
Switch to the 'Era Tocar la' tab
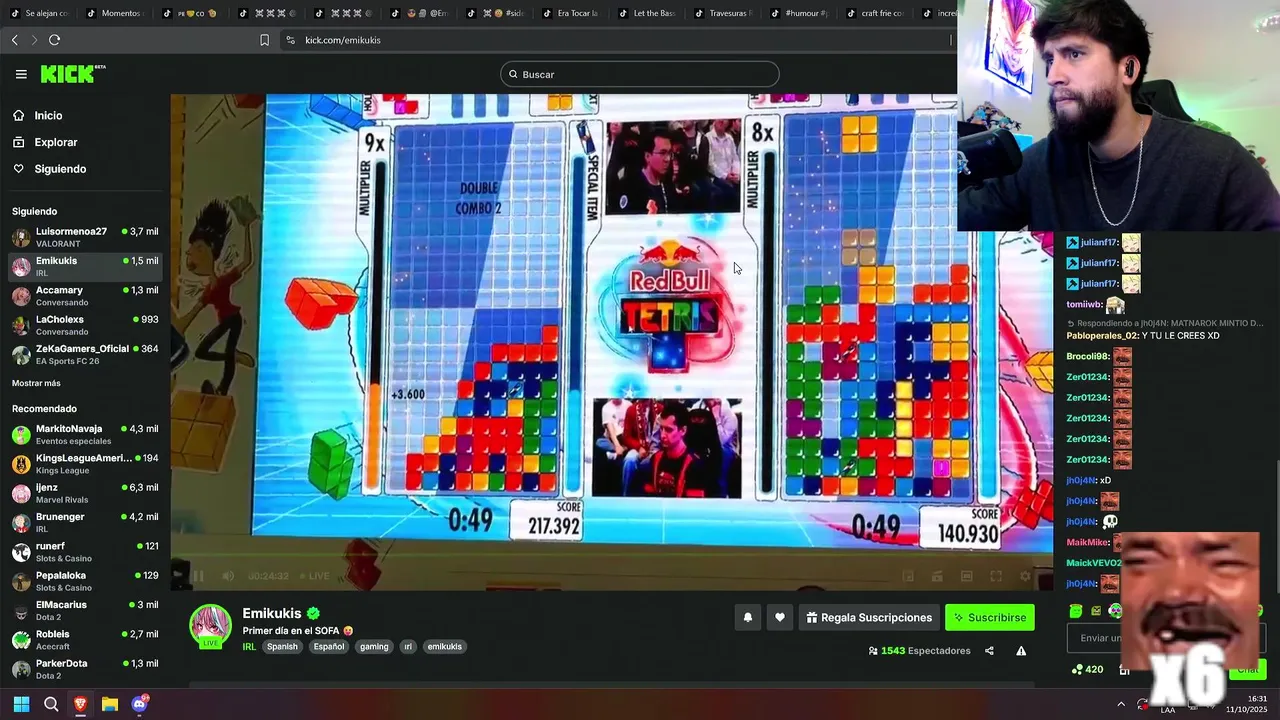coord(571,13)
